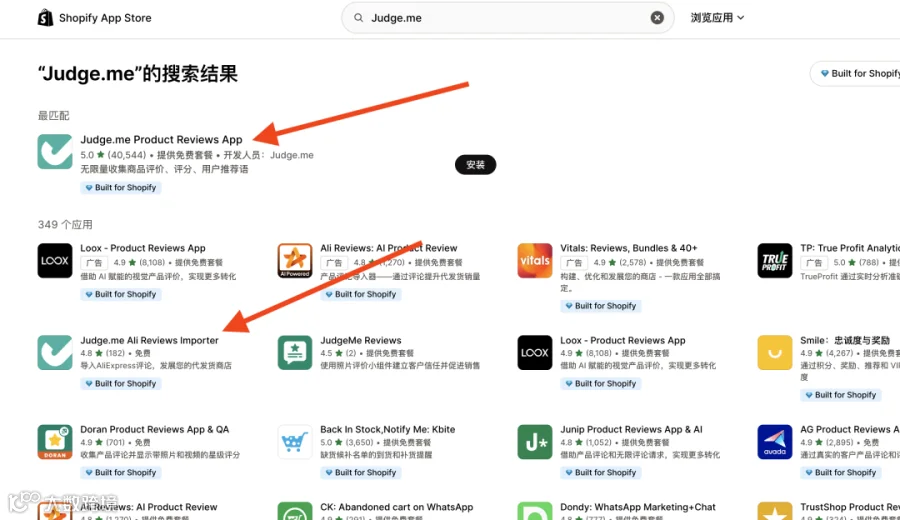This screenshot has width=900, height=520.
Task: Open the Shopify App Store home link
Action: 95,18
